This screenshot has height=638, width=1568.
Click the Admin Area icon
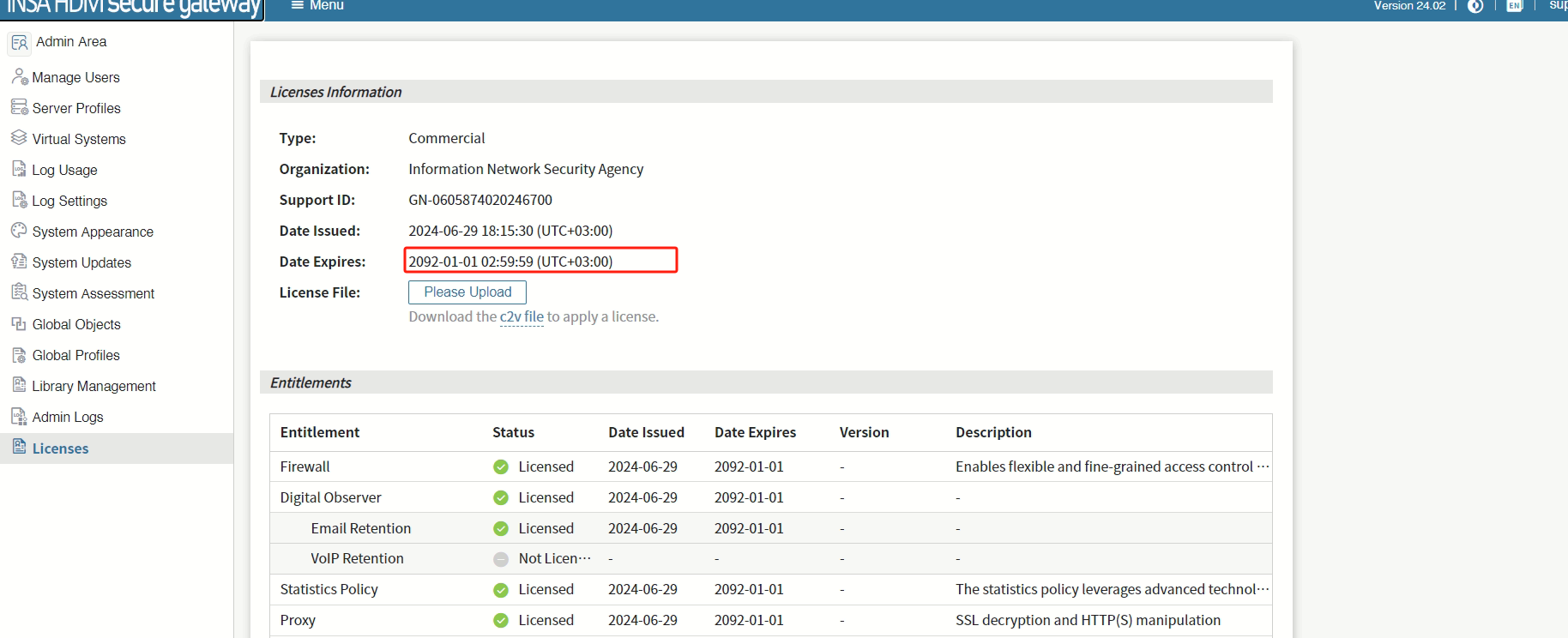[x=20, y=42]
